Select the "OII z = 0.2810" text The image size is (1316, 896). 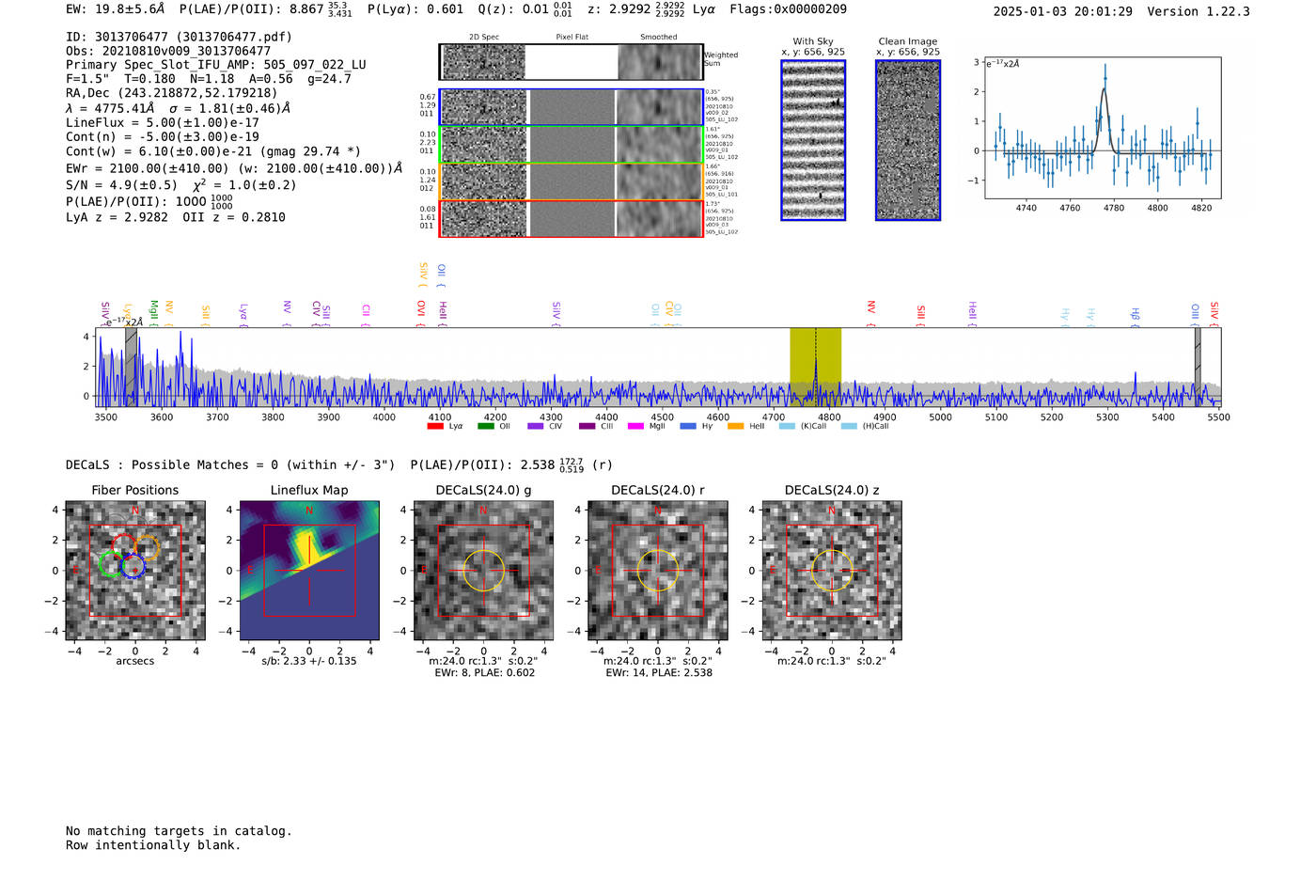234,217
